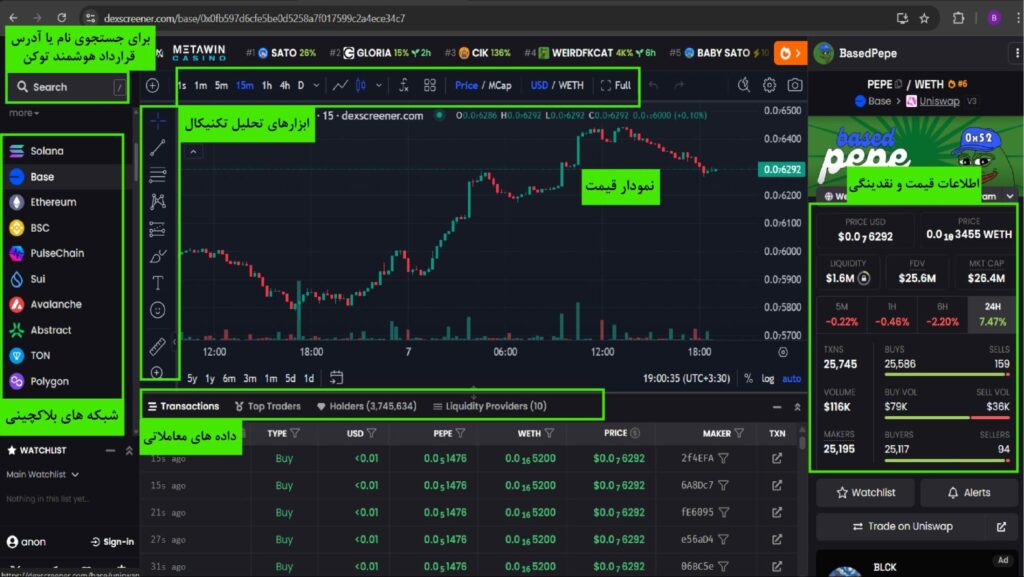Select the pattern drawing tool
The image size is (1024, 577).
tap(157, 202)
